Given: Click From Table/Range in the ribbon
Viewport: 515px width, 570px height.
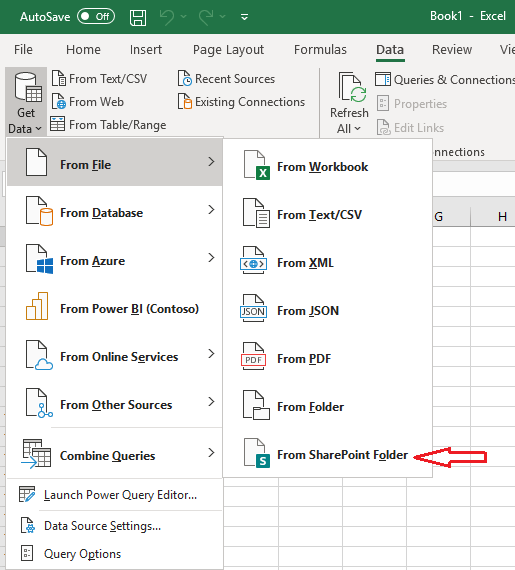Looking at the screenshot, I should [108, 125].
